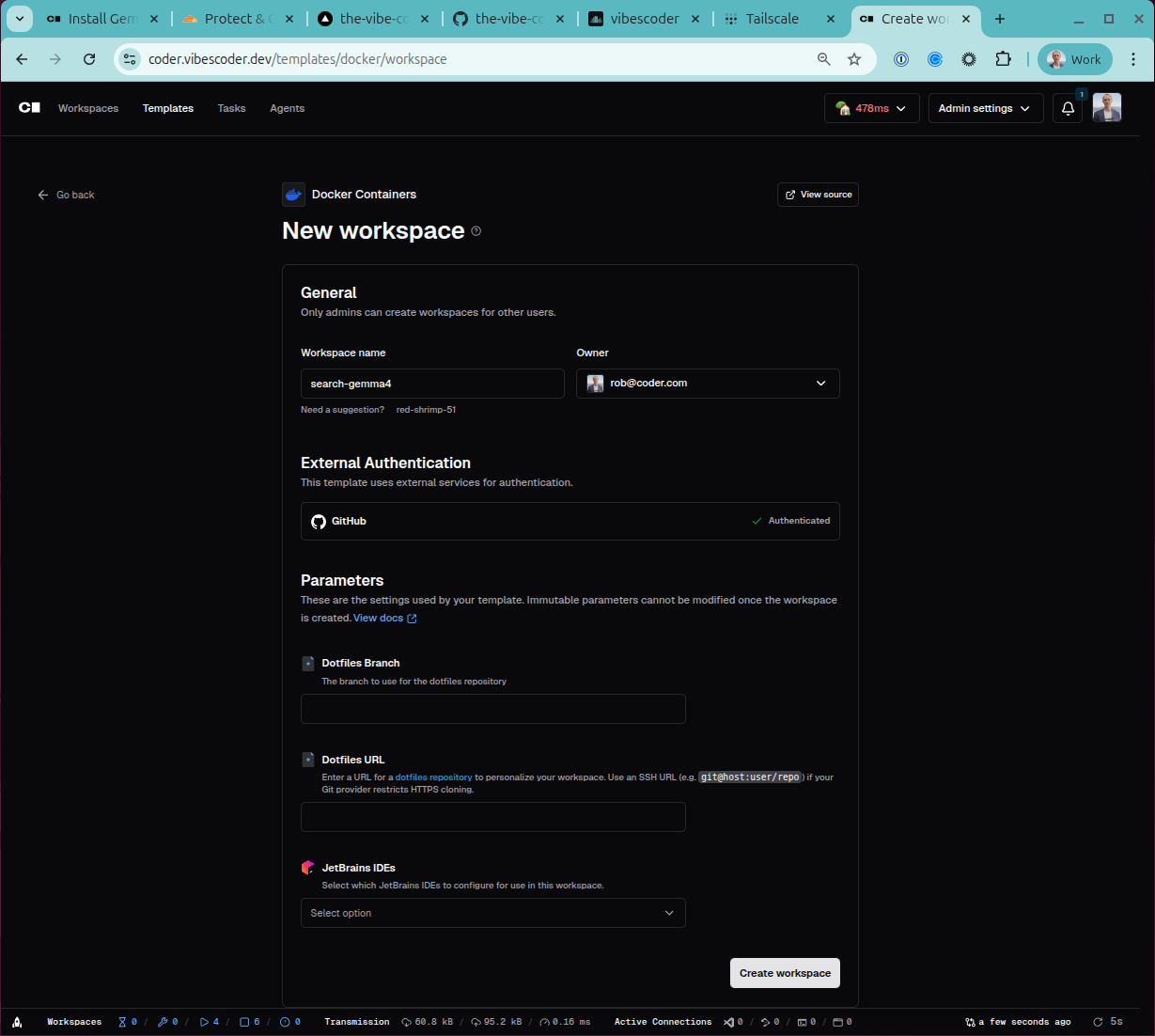Open the Work profile menu in Chrome

tap(1075, 59)
